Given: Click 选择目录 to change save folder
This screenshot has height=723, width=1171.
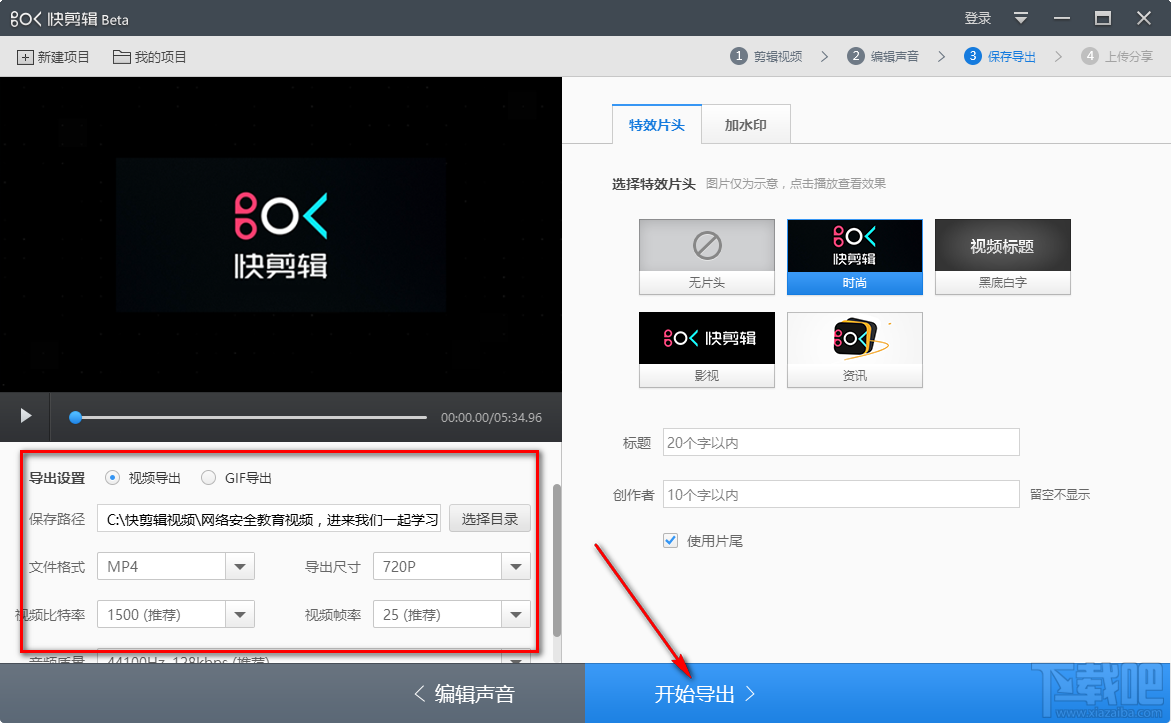Looking at the screenshot, I should 489,518.
